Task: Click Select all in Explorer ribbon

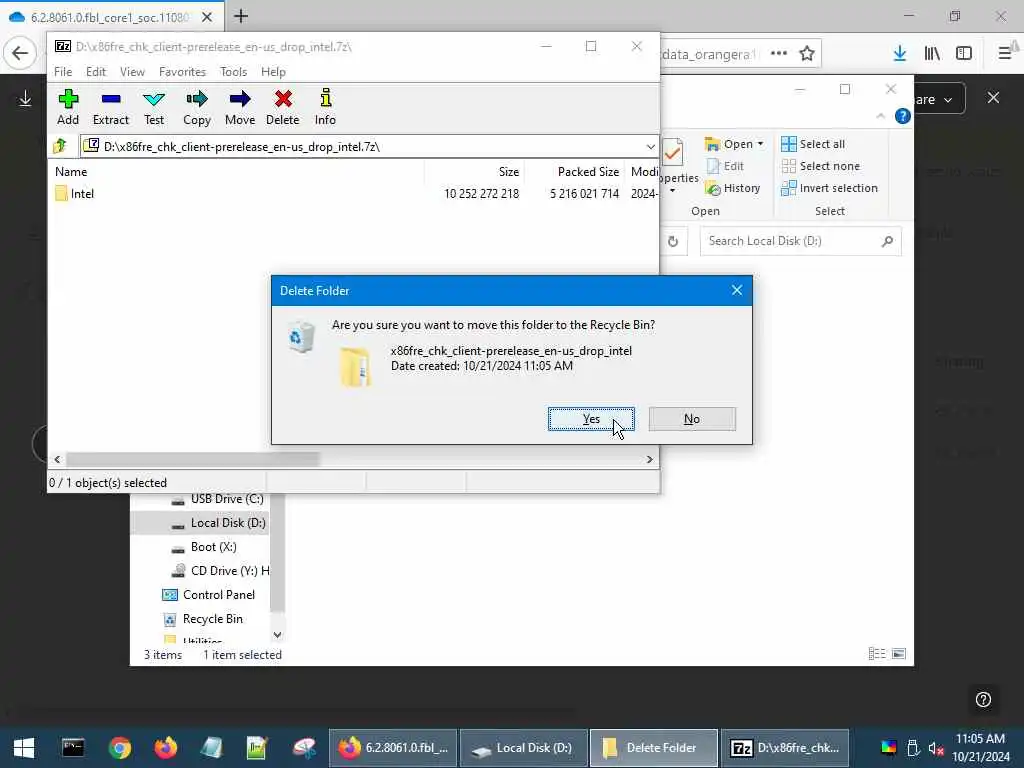Action: (x=813, y=144)
